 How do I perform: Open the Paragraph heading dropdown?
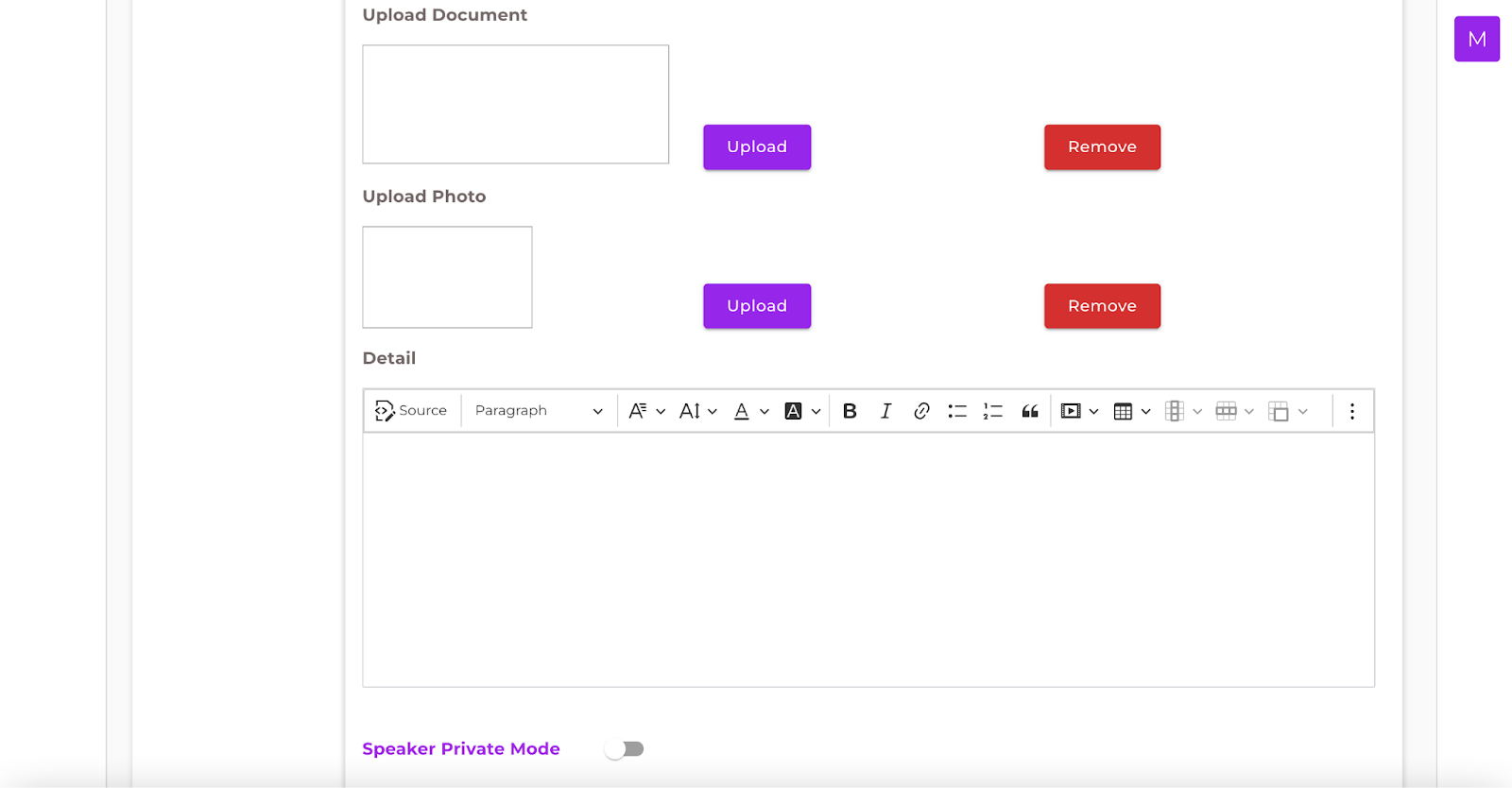539,411
